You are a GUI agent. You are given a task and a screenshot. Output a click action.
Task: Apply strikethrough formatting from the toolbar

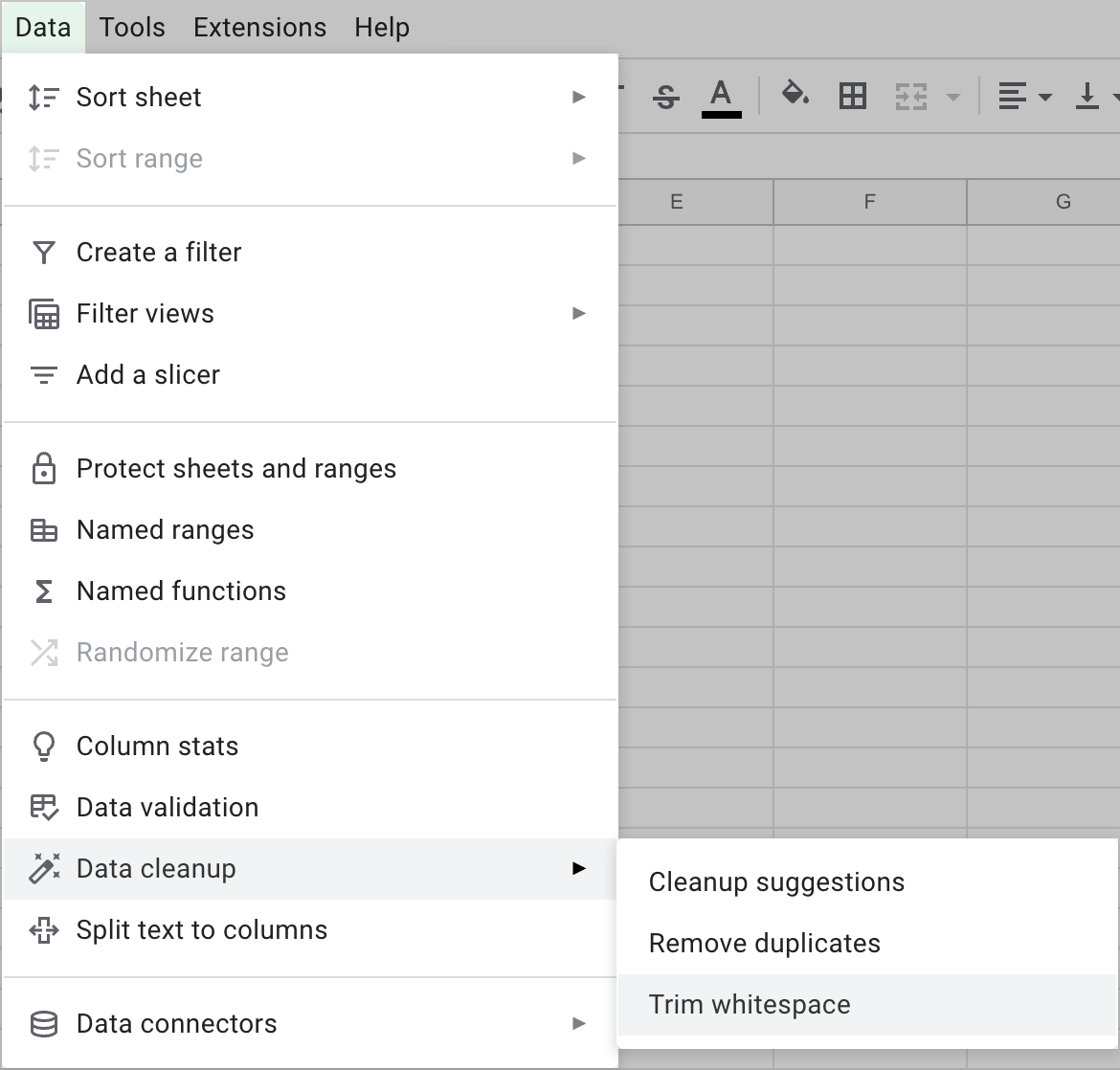[665, 96]
